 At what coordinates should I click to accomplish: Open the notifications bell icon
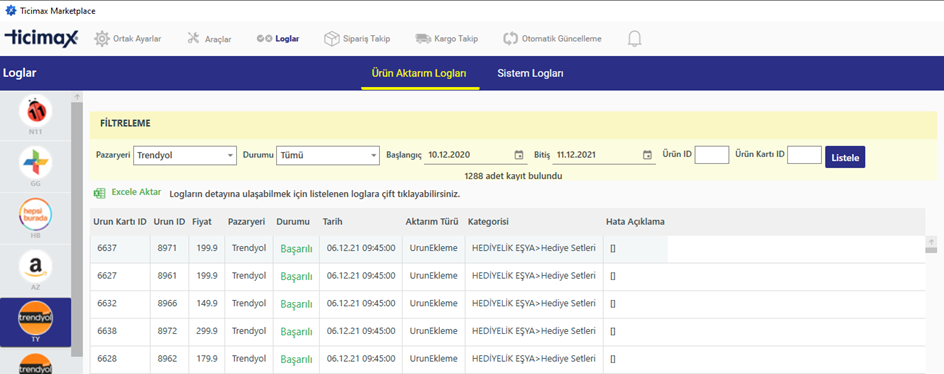tap(634, 39)
